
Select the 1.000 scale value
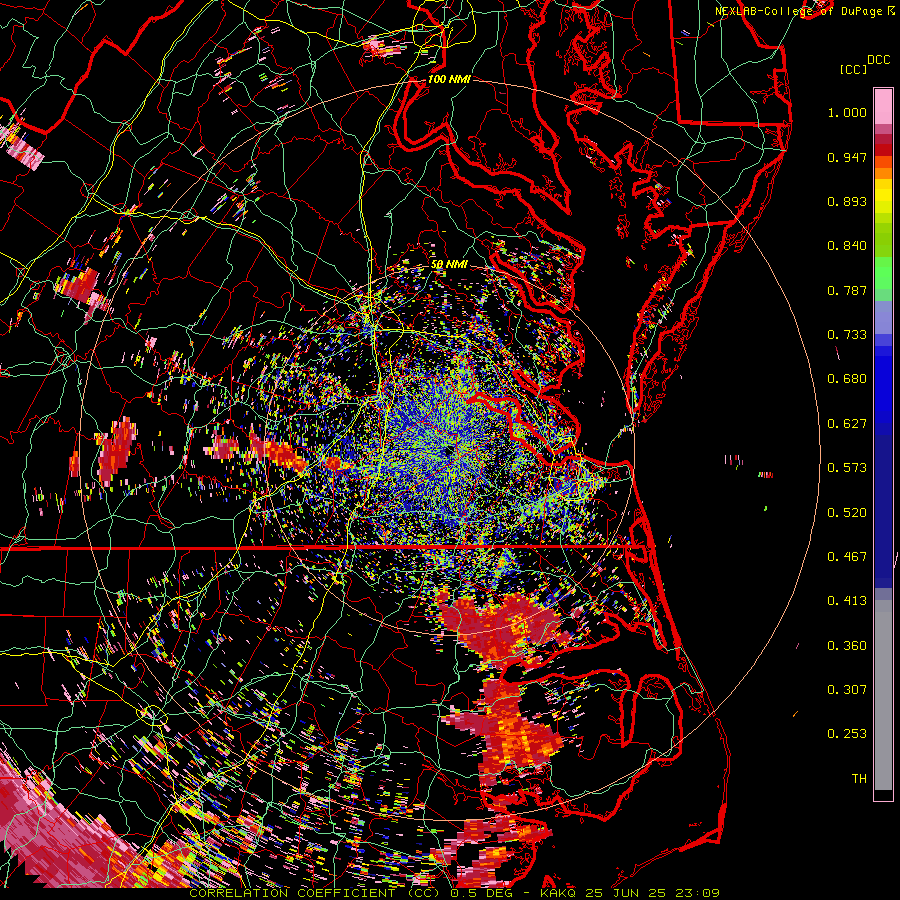coord(847,112)
